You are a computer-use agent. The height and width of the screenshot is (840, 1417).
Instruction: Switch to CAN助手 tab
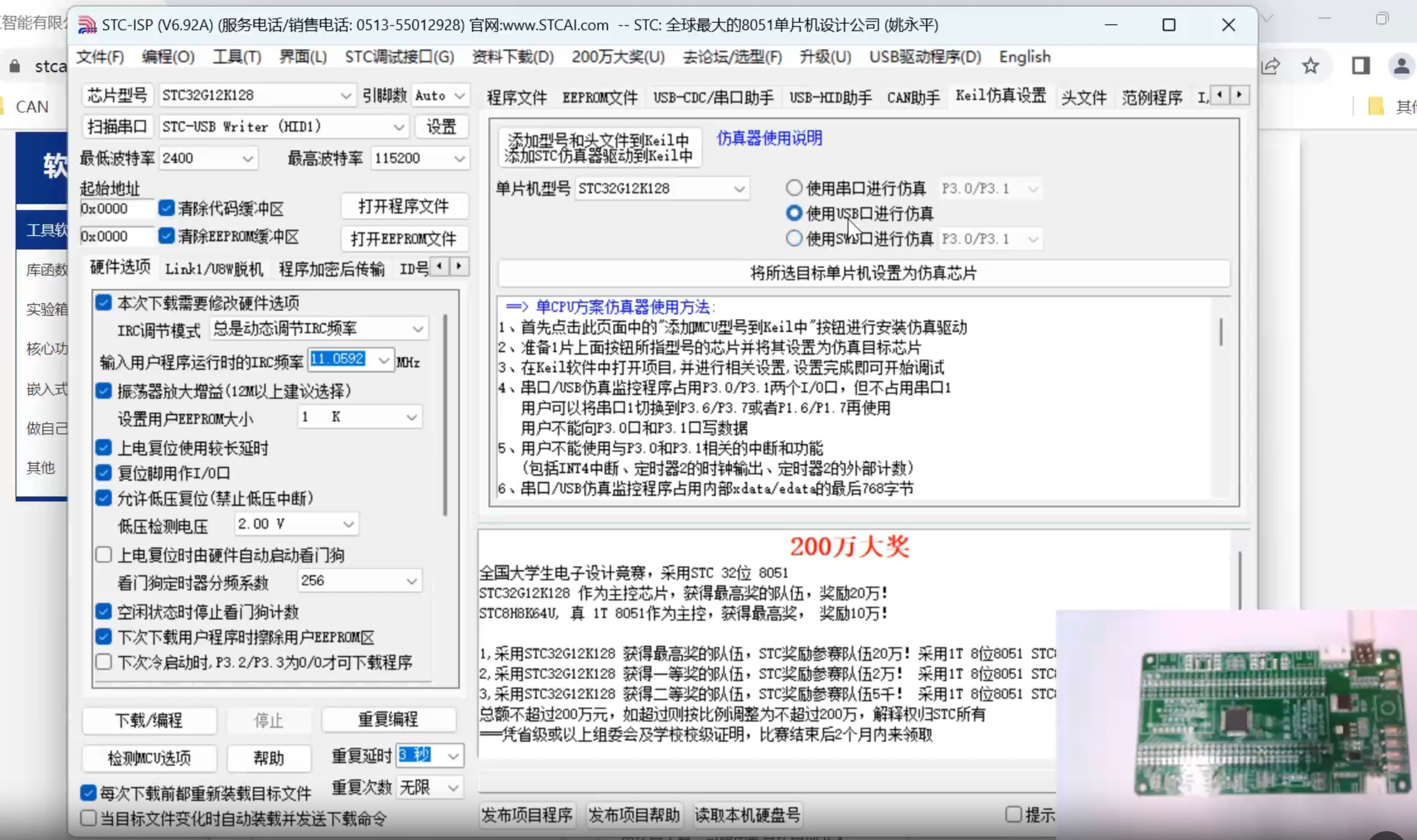(x=913, y=97)
